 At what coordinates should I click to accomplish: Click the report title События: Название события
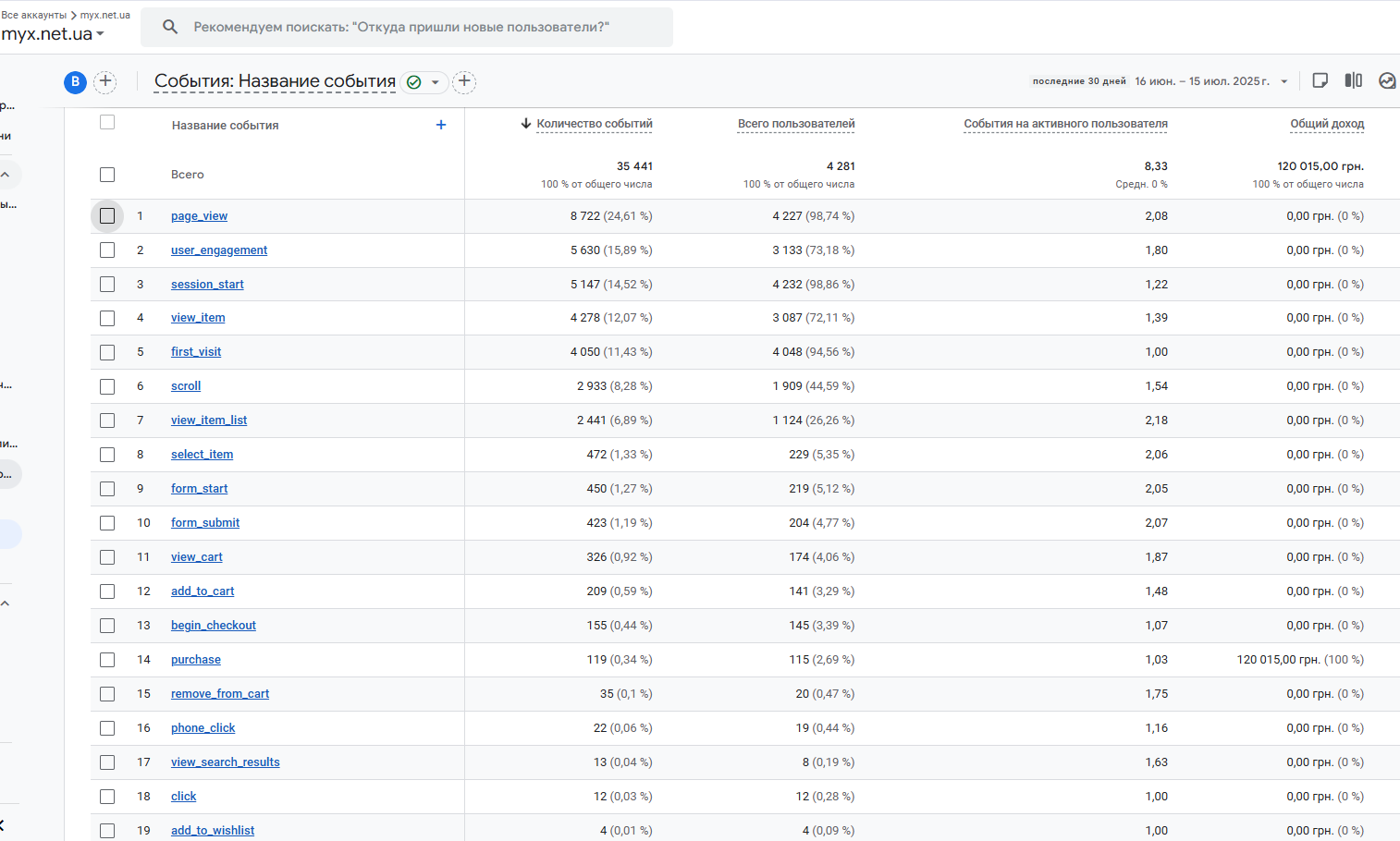pos(275,81)
